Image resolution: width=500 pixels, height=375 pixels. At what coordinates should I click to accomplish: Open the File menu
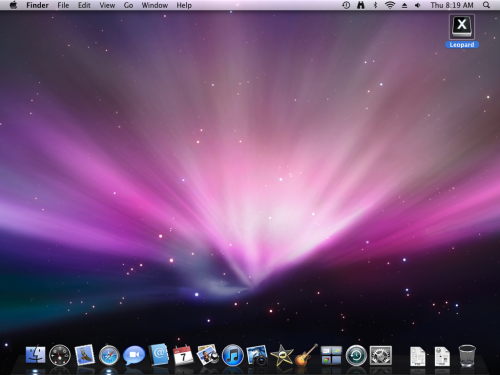[x=63, y=5]
